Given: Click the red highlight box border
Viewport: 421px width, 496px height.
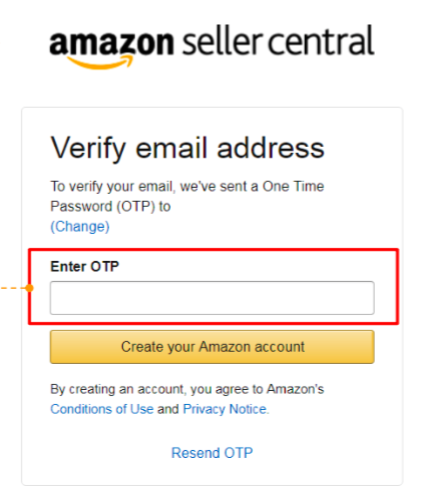Looking at the screenshot, I should tap(213, 249).
